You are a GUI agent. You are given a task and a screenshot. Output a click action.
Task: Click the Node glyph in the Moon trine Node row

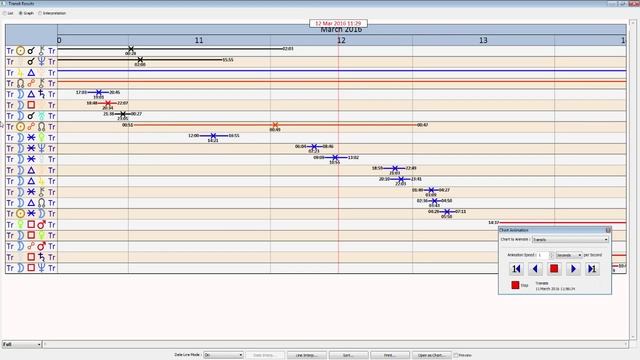(41, 203)
